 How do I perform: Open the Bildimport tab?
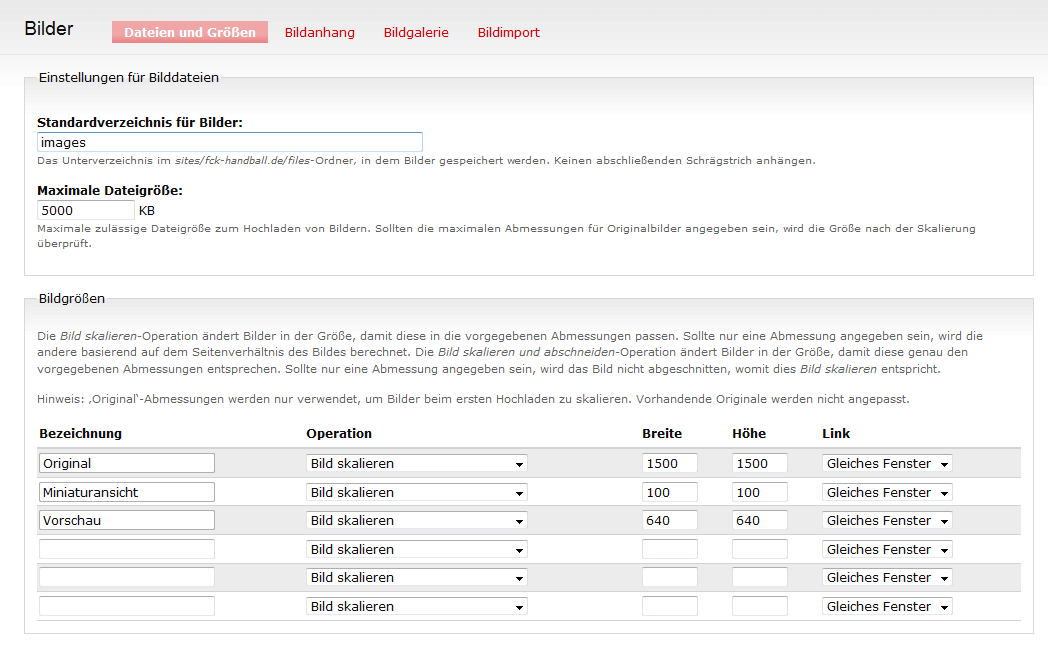click(509, 32)
